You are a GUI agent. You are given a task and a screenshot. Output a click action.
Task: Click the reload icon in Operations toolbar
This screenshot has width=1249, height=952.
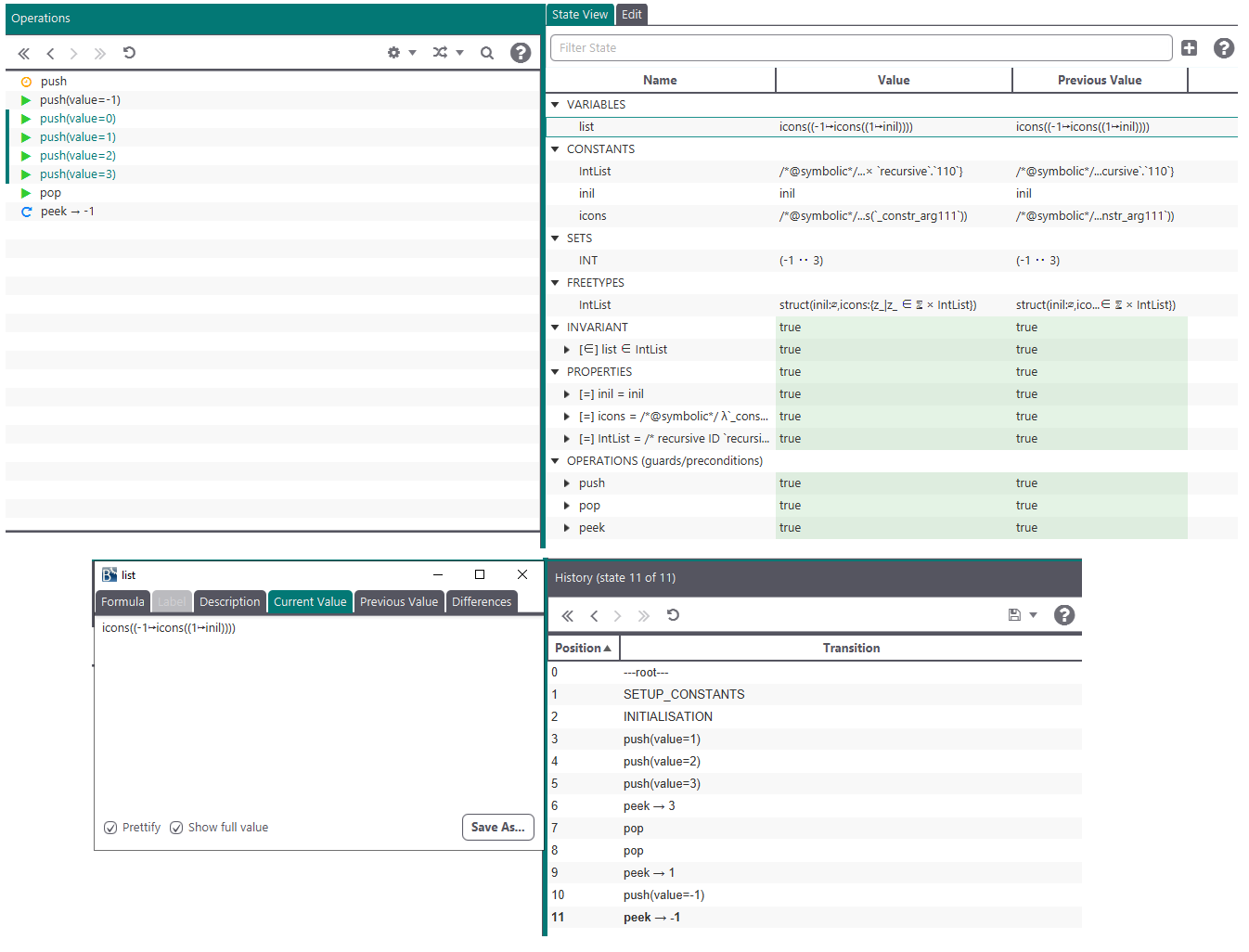click(x=129, y=53)
